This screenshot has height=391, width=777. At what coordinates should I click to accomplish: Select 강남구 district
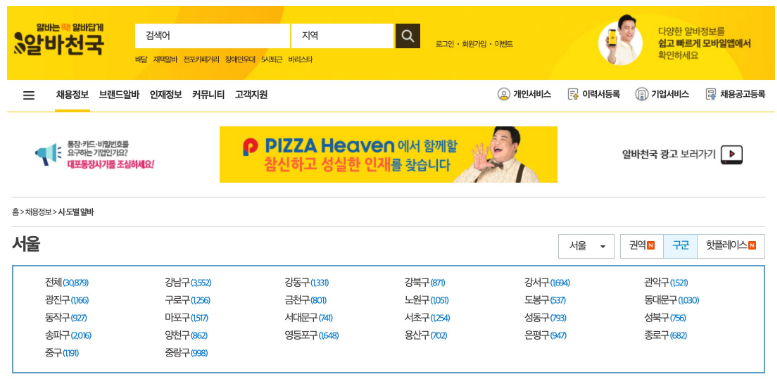[188, 283]
